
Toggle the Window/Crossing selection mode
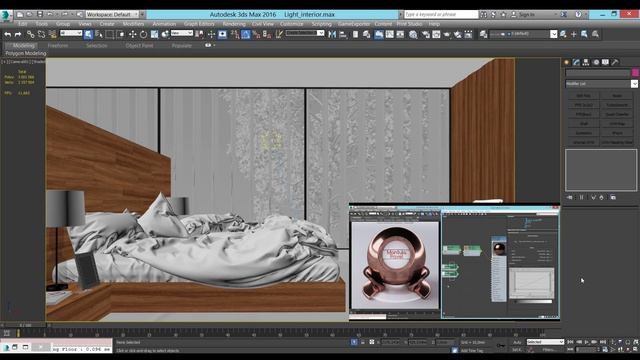[x=120, y=35]
